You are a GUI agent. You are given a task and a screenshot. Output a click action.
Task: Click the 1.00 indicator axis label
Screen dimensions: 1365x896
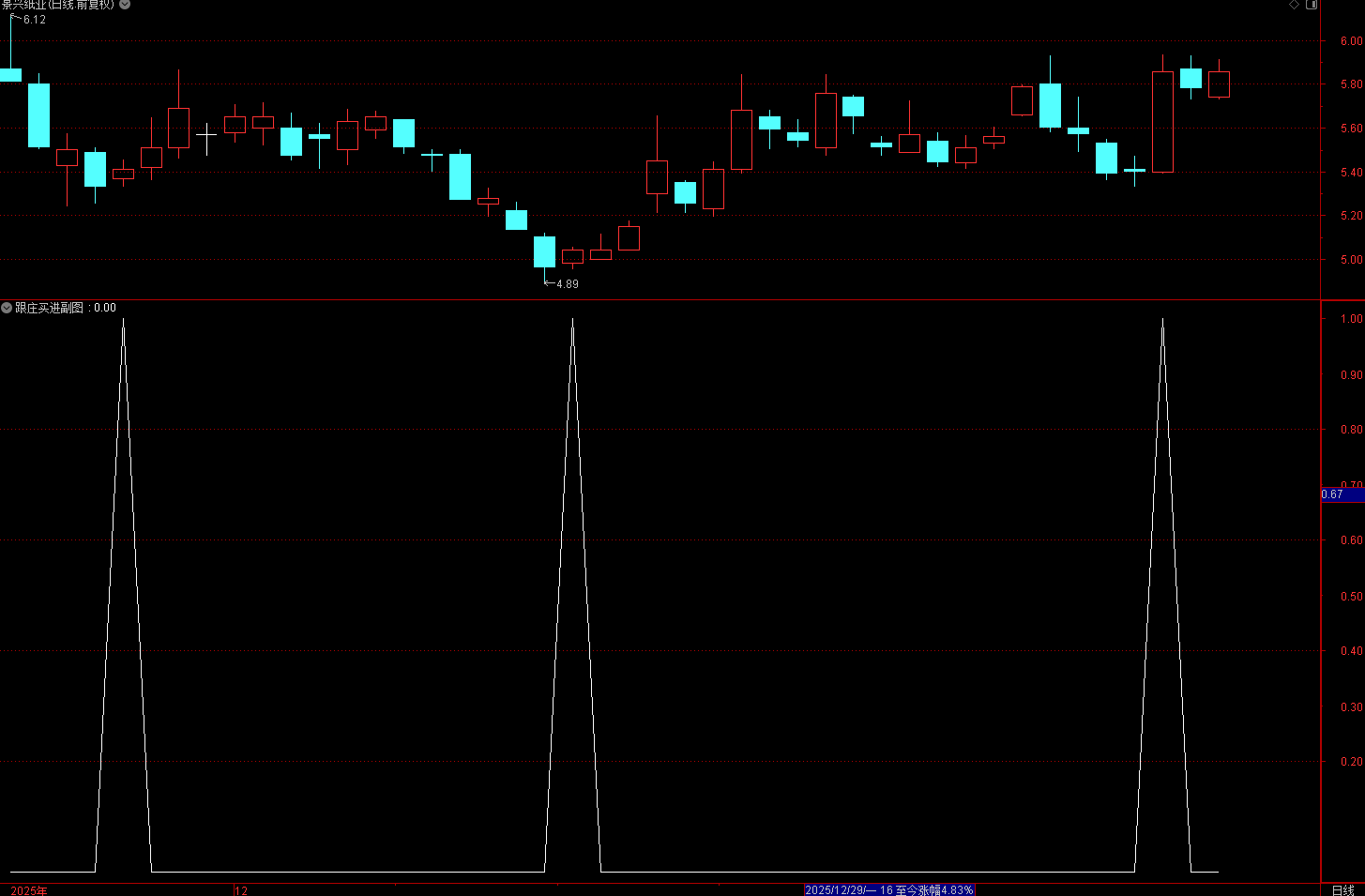[1351, 319]
